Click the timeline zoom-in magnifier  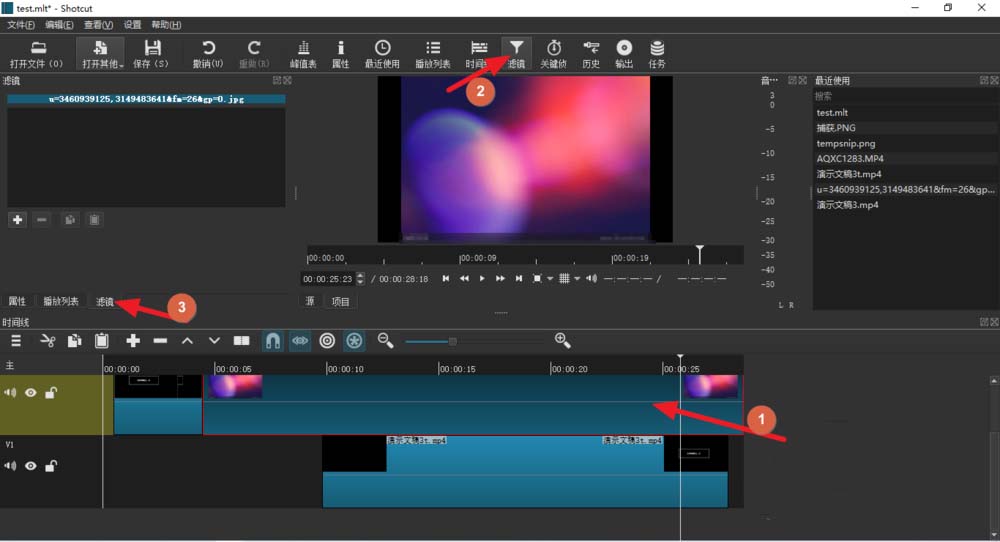coord(563,341)
